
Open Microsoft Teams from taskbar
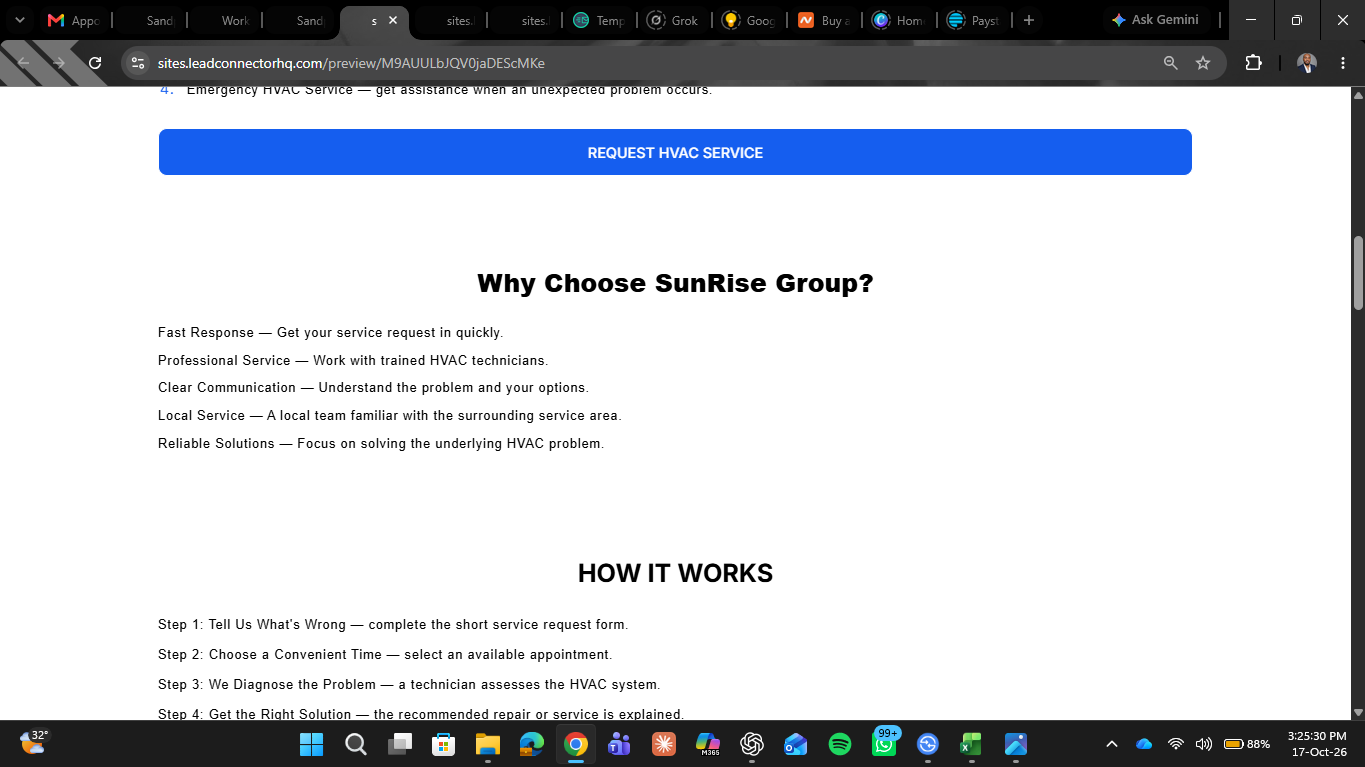click(x=619, y=744)
